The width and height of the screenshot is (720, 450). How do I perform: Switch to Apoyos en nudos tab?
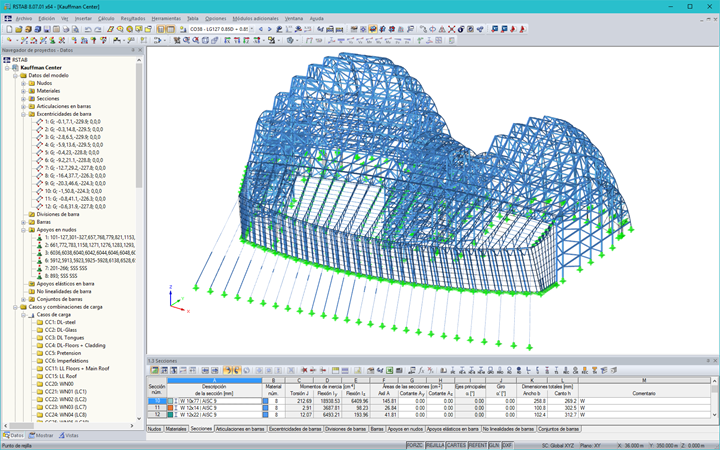(405, 429)
